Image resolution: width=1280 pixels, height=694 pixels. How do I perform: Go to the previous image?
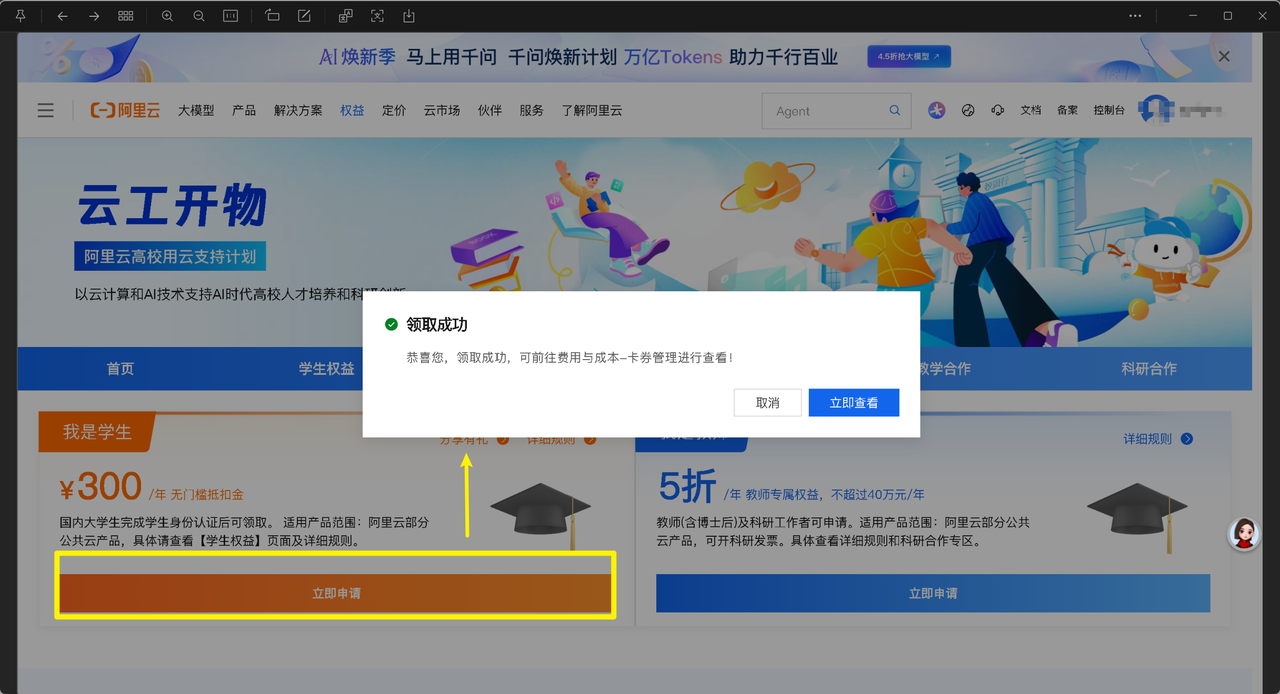62,16
